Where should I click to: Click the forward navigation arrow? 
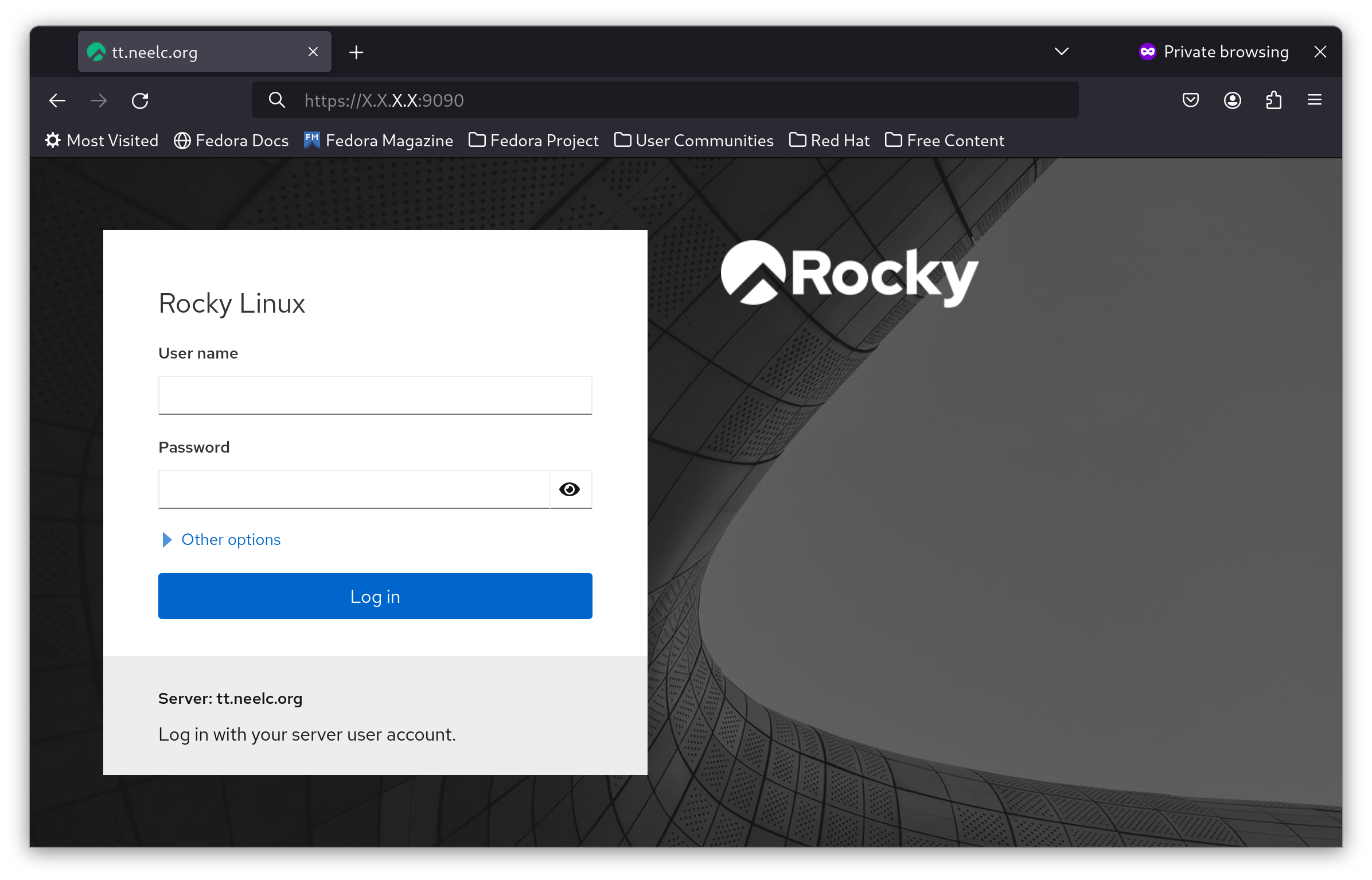[98, 100]
